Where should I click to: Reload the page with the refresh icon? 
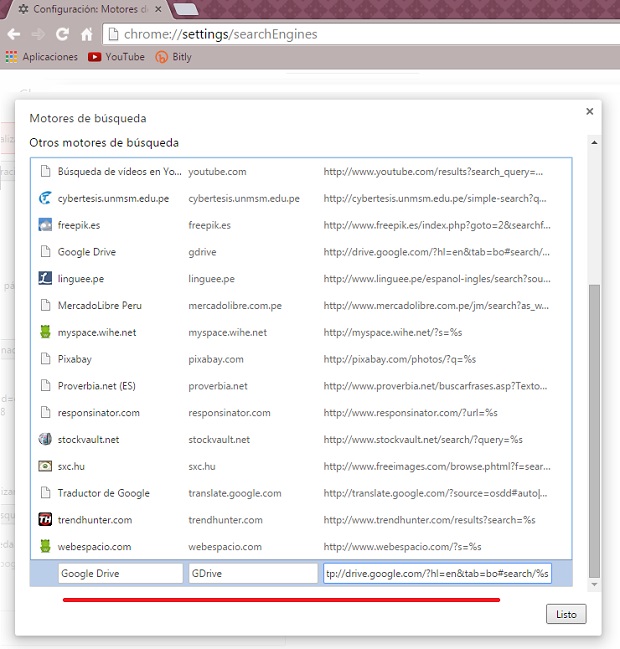[x=62, y=34]
